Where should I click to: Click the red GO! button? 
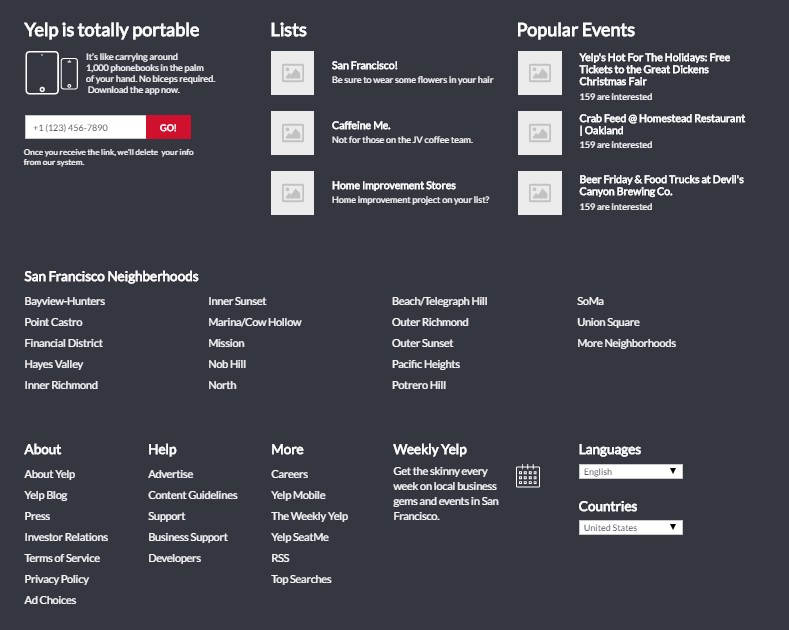[169, 127]
